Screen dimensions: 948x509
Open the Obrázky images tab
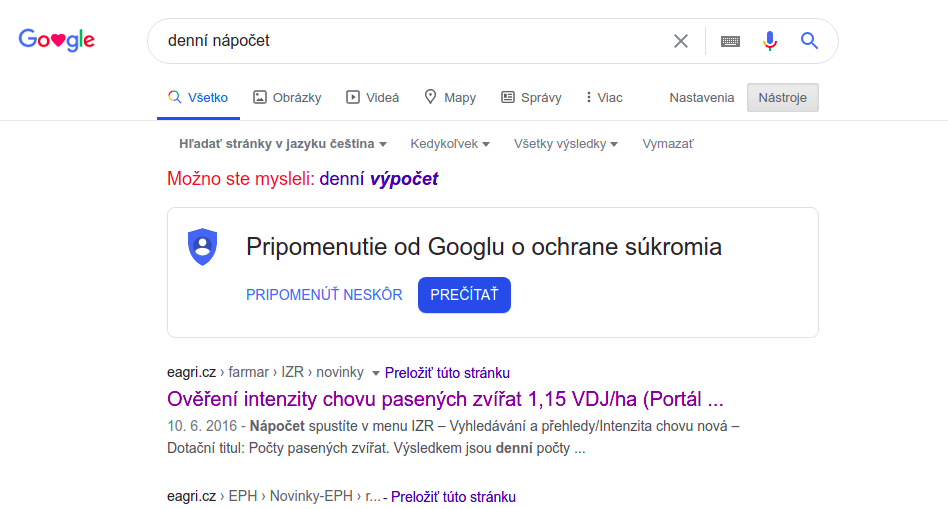287,98
